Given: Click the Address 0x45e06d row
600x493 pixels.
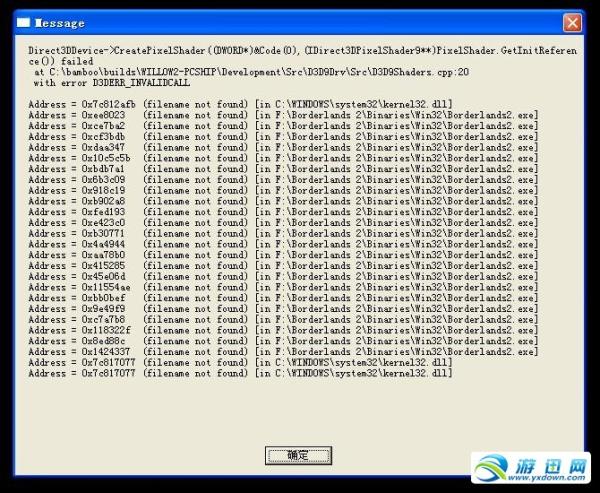Looking at the screenshot, I should pyautogui.click(x=283, y=276).
